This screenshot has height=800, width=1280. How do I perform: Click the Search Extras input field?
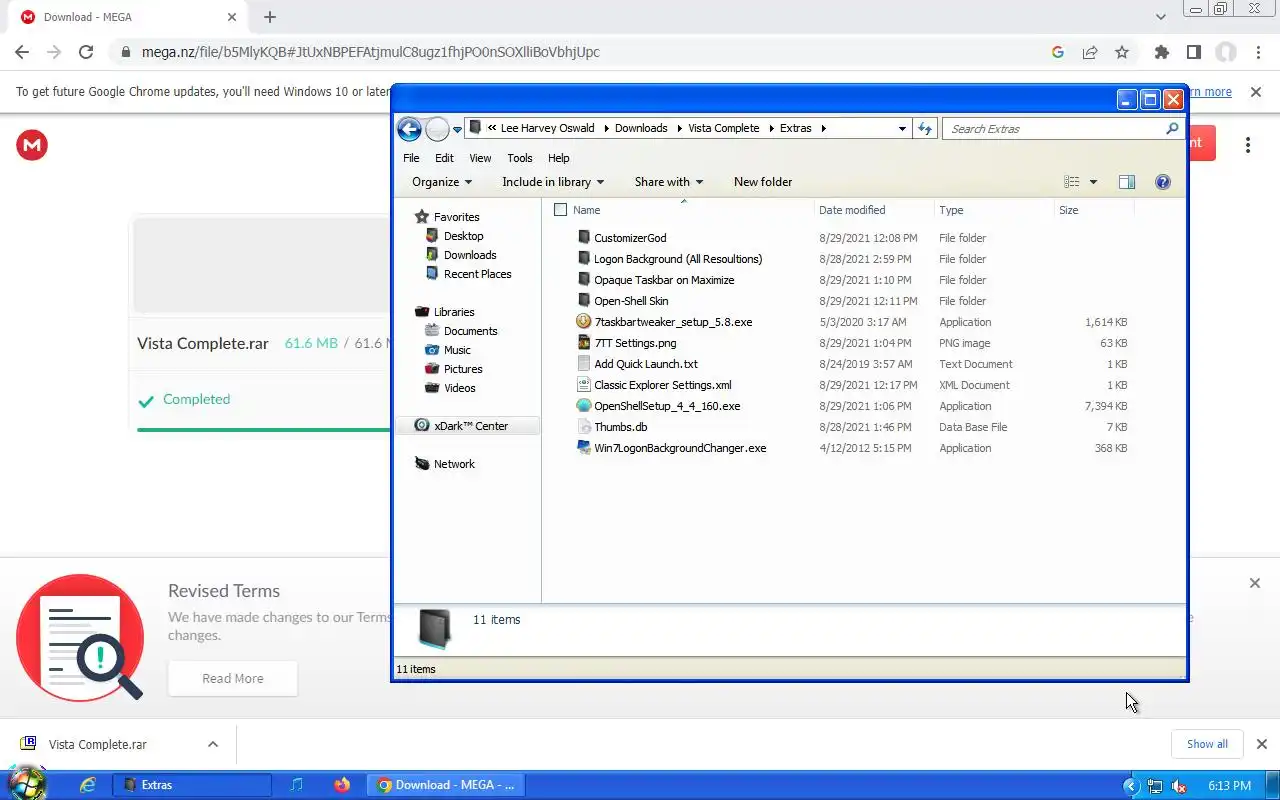click(x=1055, y=129)
